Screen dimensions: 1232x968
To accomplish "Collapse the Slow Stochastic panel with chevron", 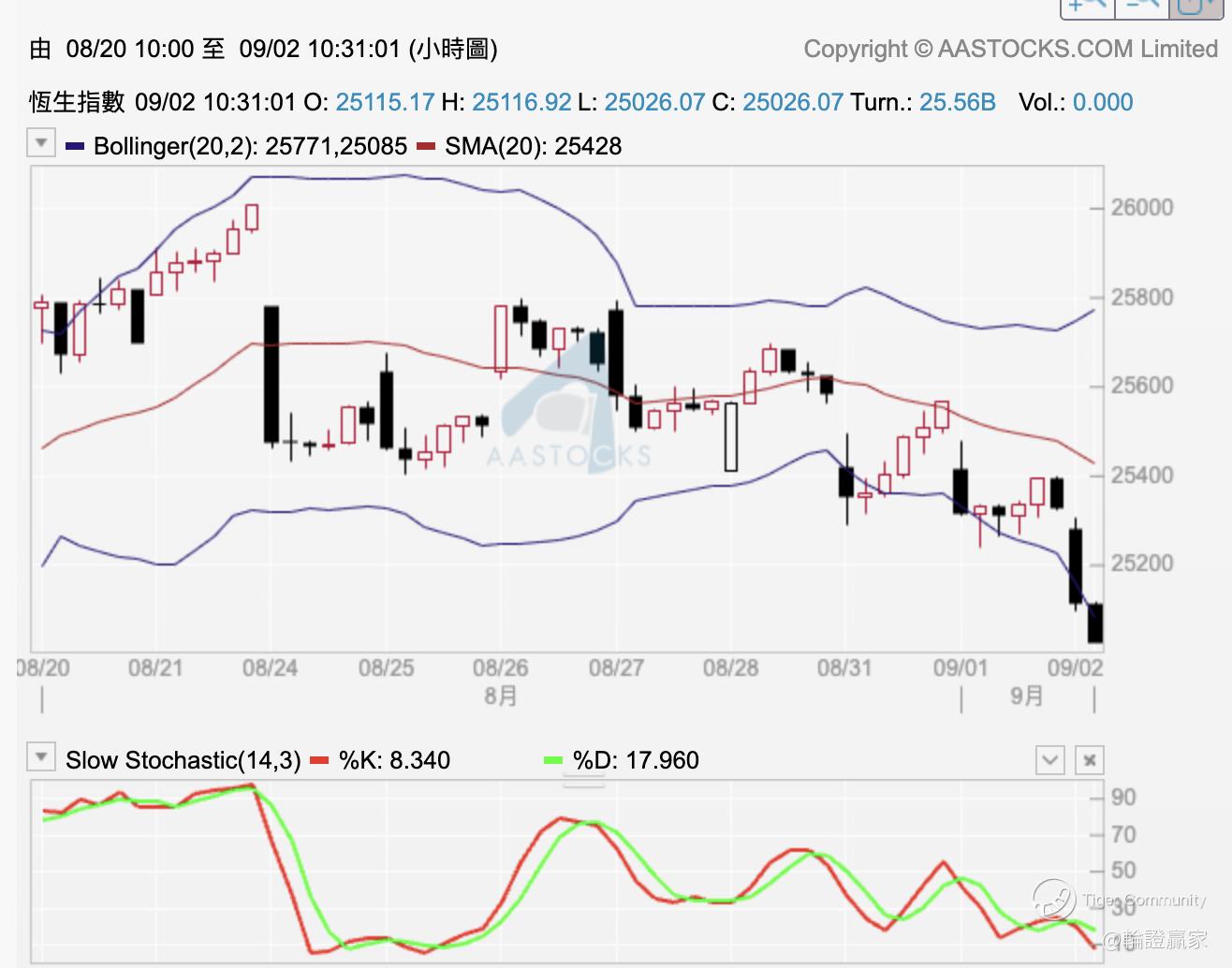I will 1050,760.
